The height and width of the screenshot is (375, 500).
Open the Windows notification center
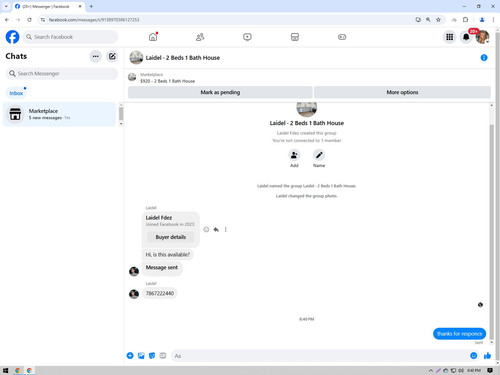pyautogui.click(x=490, y=370)
